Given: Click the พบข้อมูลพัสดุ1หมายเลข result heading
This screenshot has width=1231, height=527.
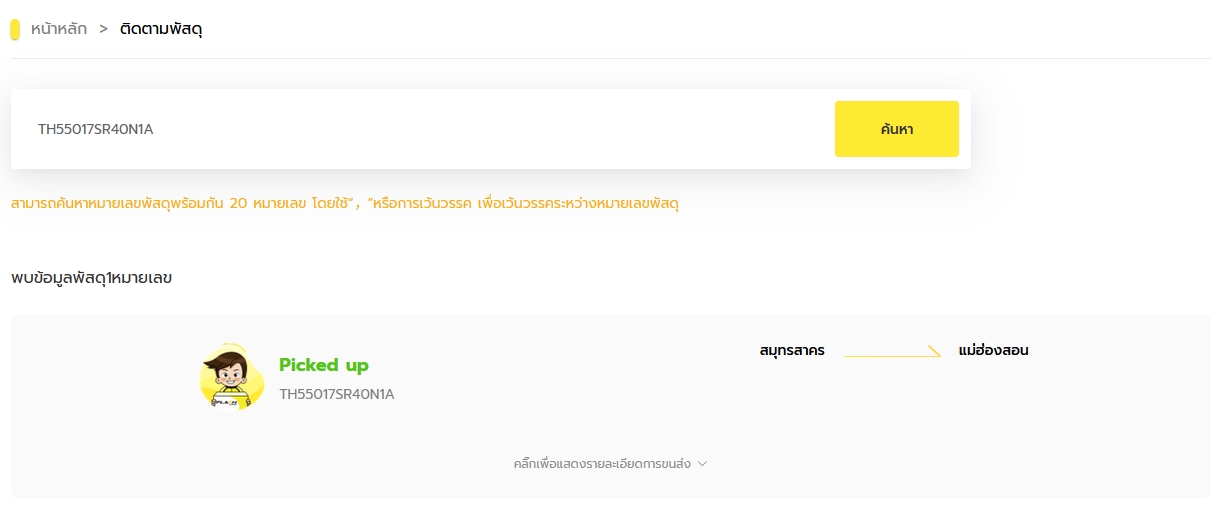Looking at the screenshot, I should point(91,277).
